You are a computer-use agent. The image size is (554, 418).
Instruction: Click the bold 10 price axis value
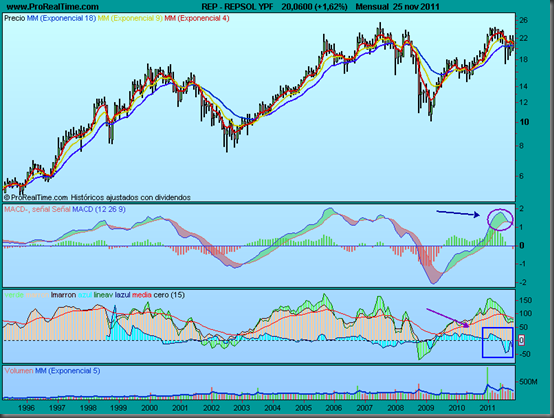[x=524, y=122]
